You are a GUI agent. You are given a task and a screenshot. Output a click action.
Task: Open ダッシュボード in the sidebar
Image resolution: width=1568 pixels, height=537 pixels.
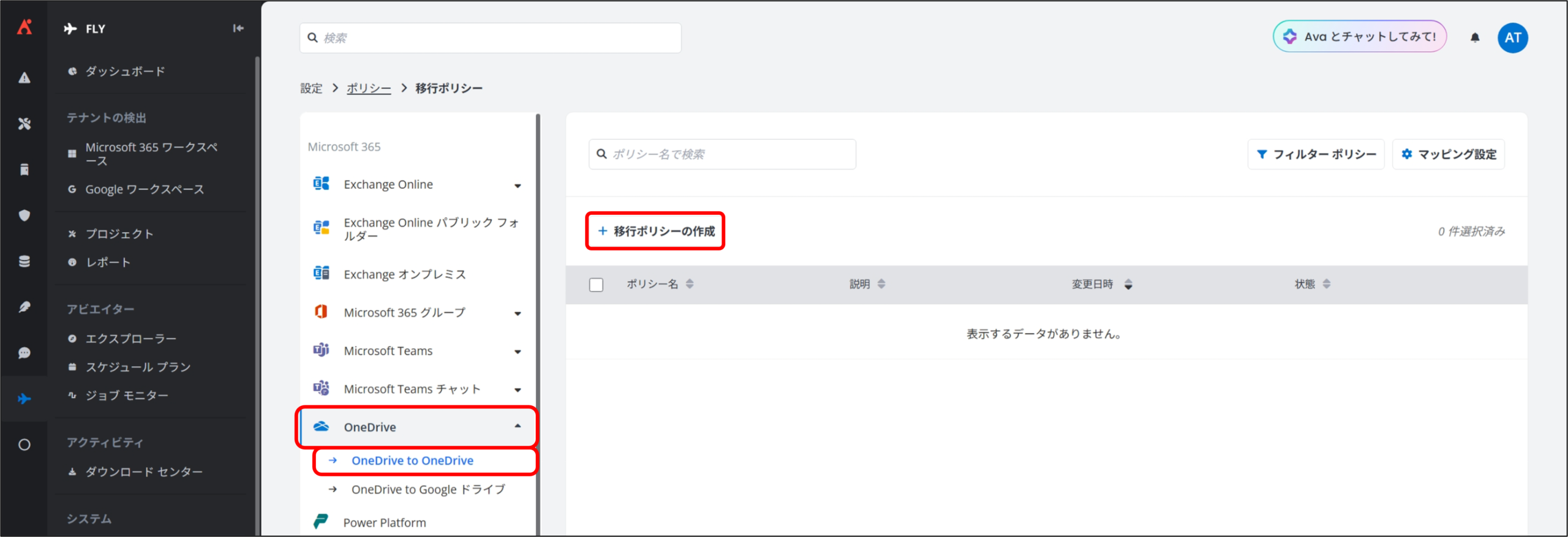pos(125,72)
